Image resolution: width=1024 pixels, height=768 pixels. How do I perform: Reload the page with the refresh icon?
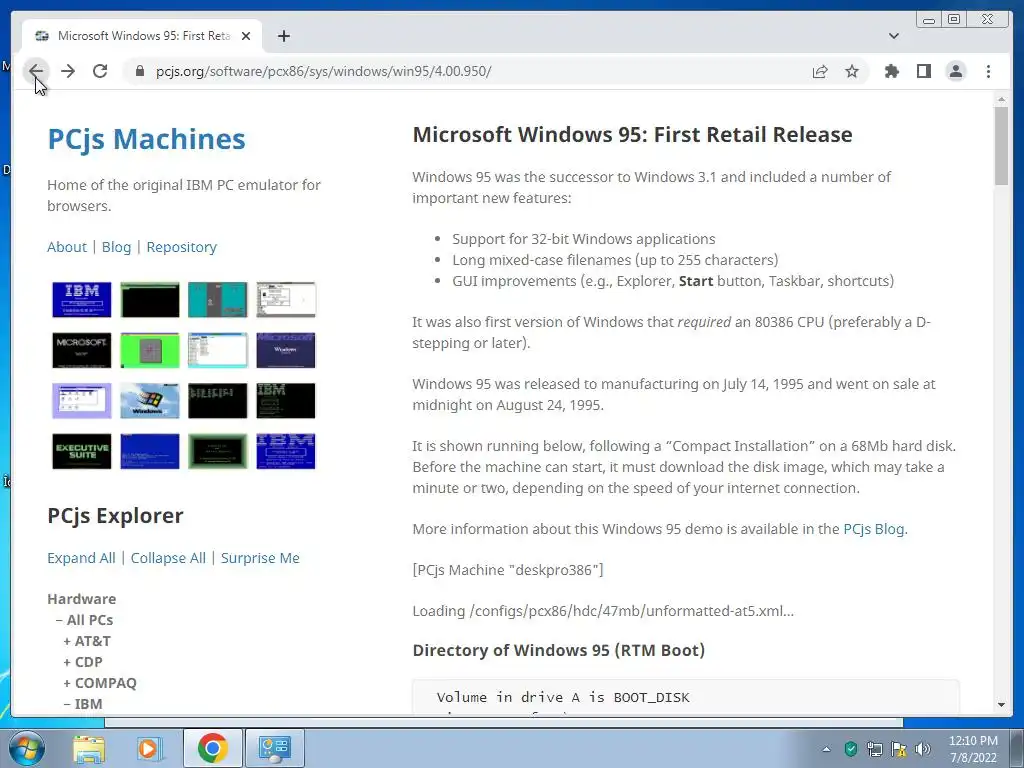100,71
